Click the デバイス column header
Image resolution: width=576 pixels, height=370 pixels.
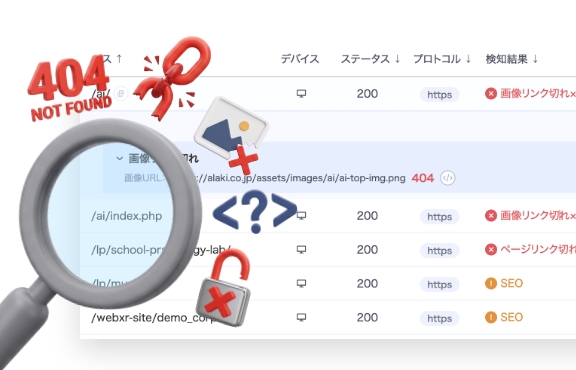coord(300,59)
